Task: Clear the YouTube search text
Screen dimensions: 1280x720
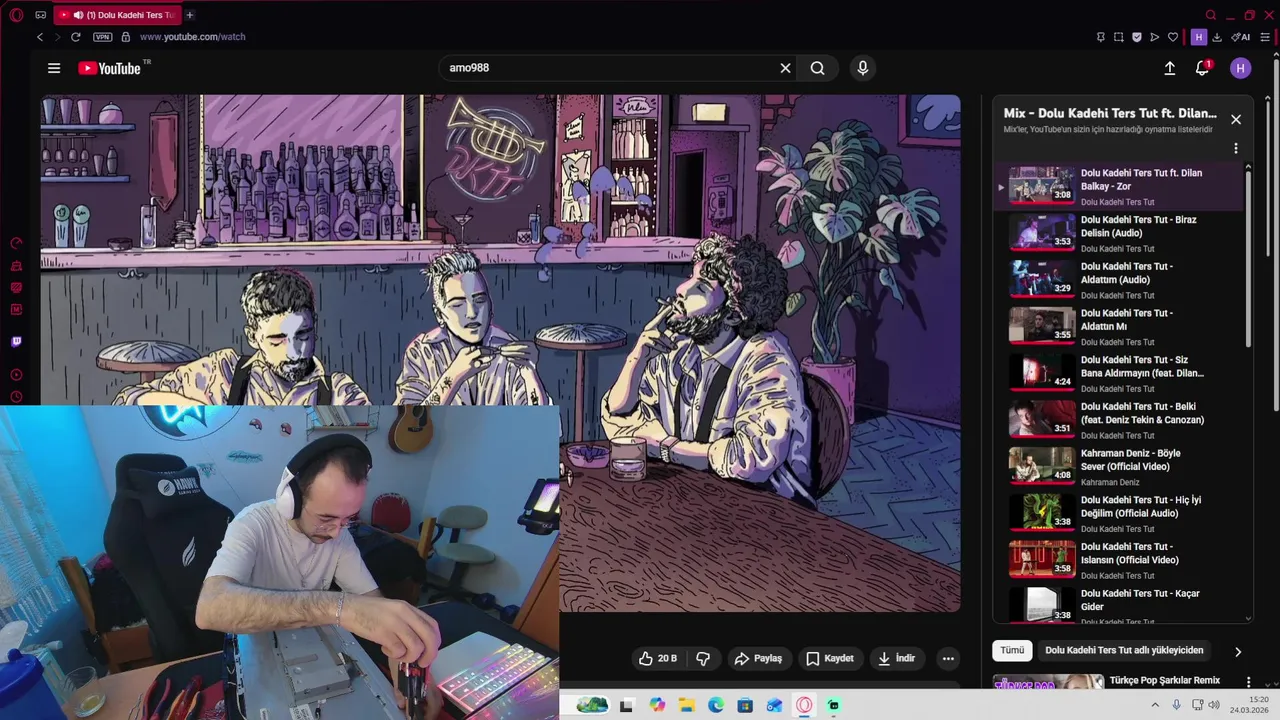Action: point(785,68)
